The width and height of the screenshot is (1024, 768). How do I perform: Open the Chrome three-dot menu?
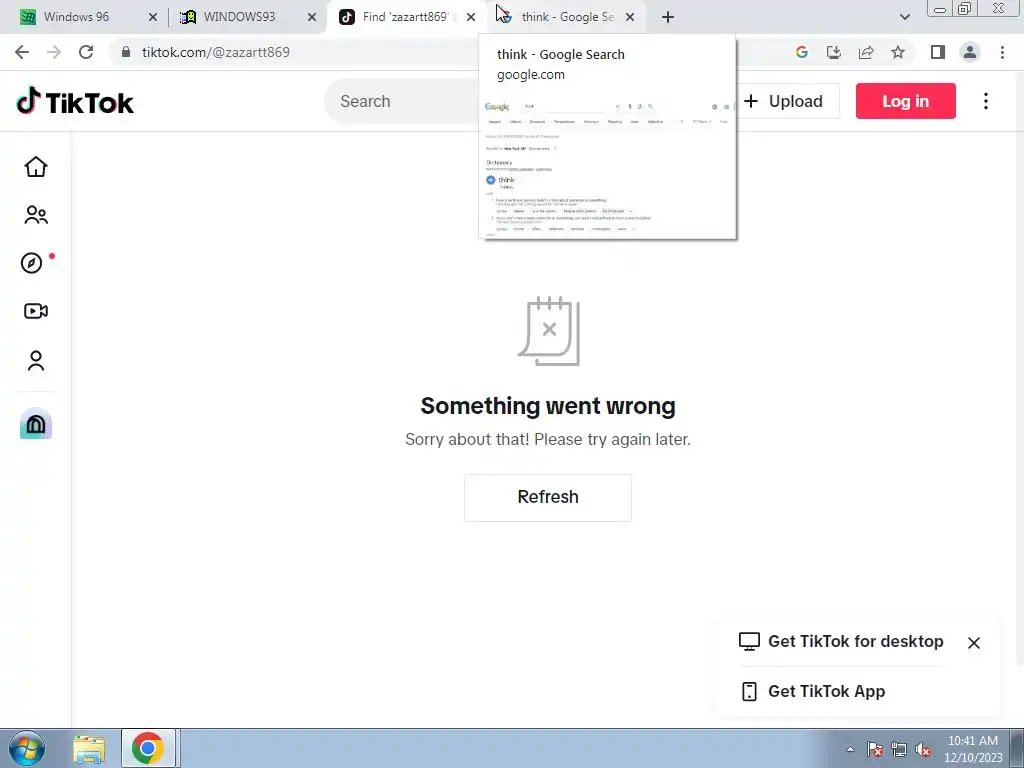(x=1002, y=52)
